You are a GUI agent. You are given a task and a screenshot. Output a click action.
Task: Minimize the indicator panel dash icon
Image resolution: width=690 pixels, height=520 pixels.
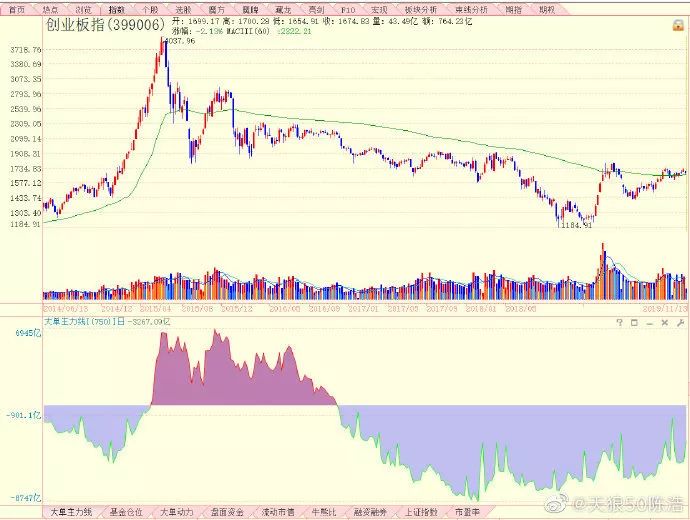(x=650, y=322)
